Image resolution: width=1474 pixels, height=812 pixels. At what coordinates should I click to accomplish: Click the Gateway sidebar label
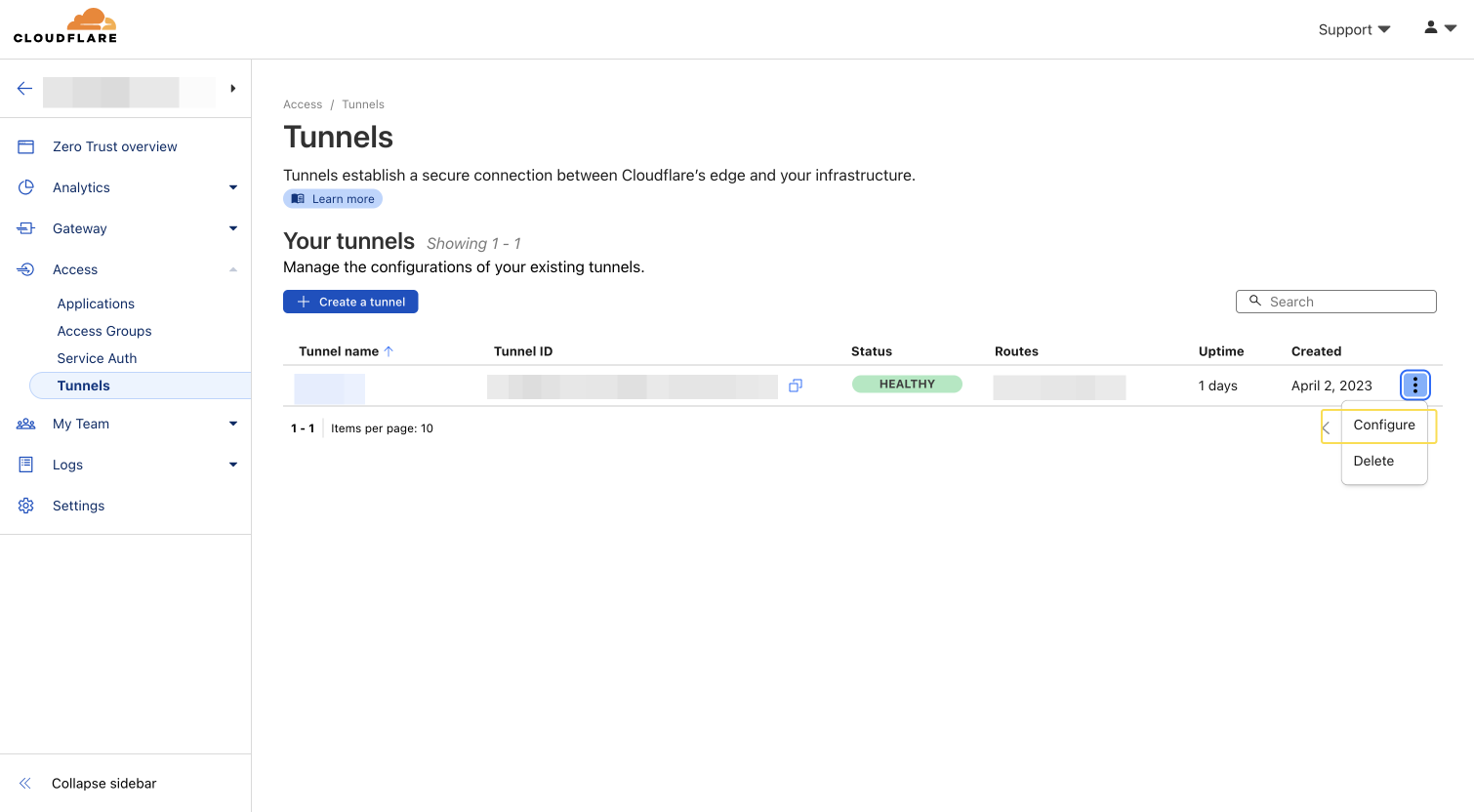[80, 228]
